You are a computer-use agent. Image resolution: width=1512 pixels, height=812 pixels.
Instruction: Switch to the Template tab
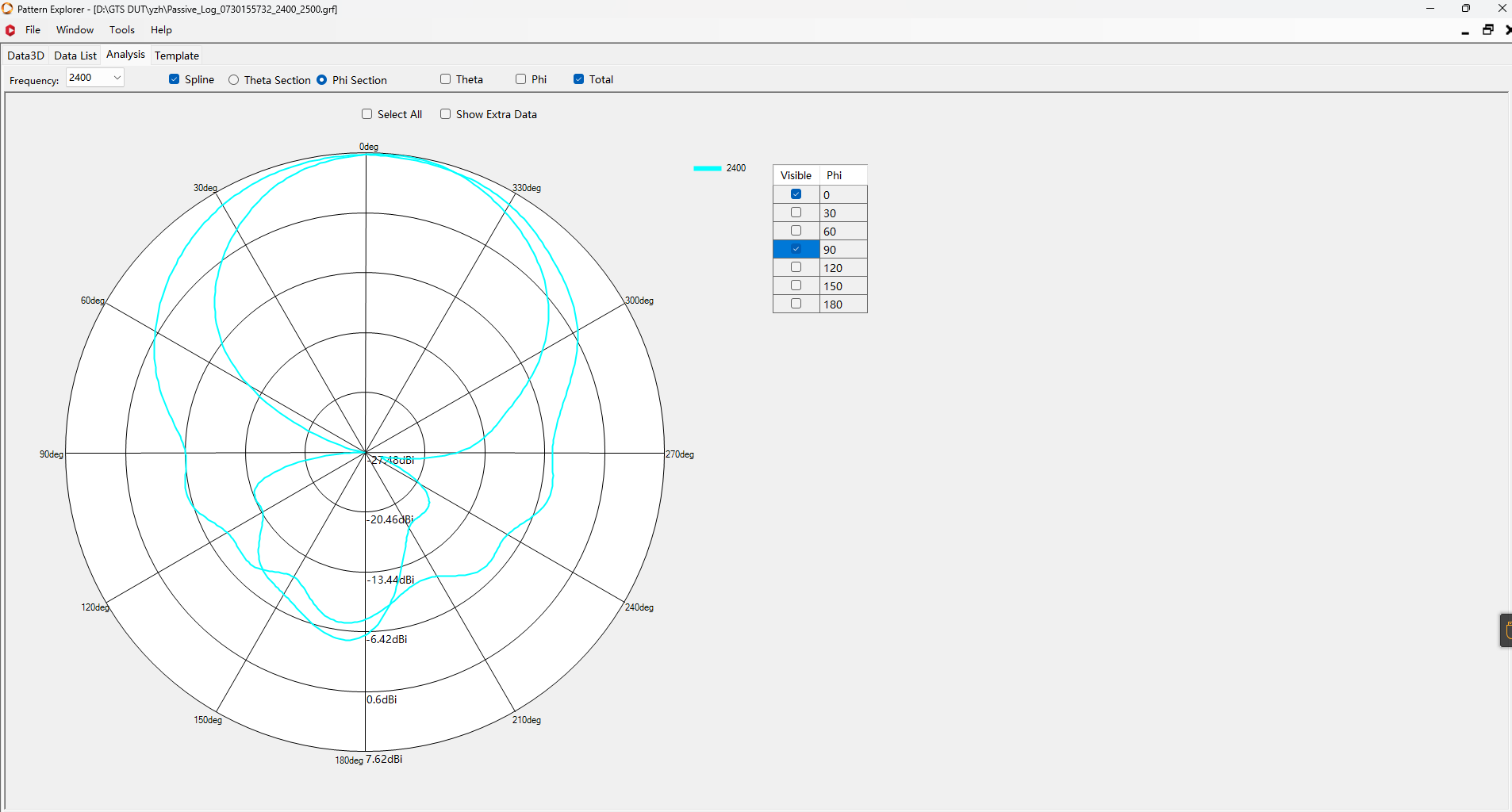coord(177,56)
